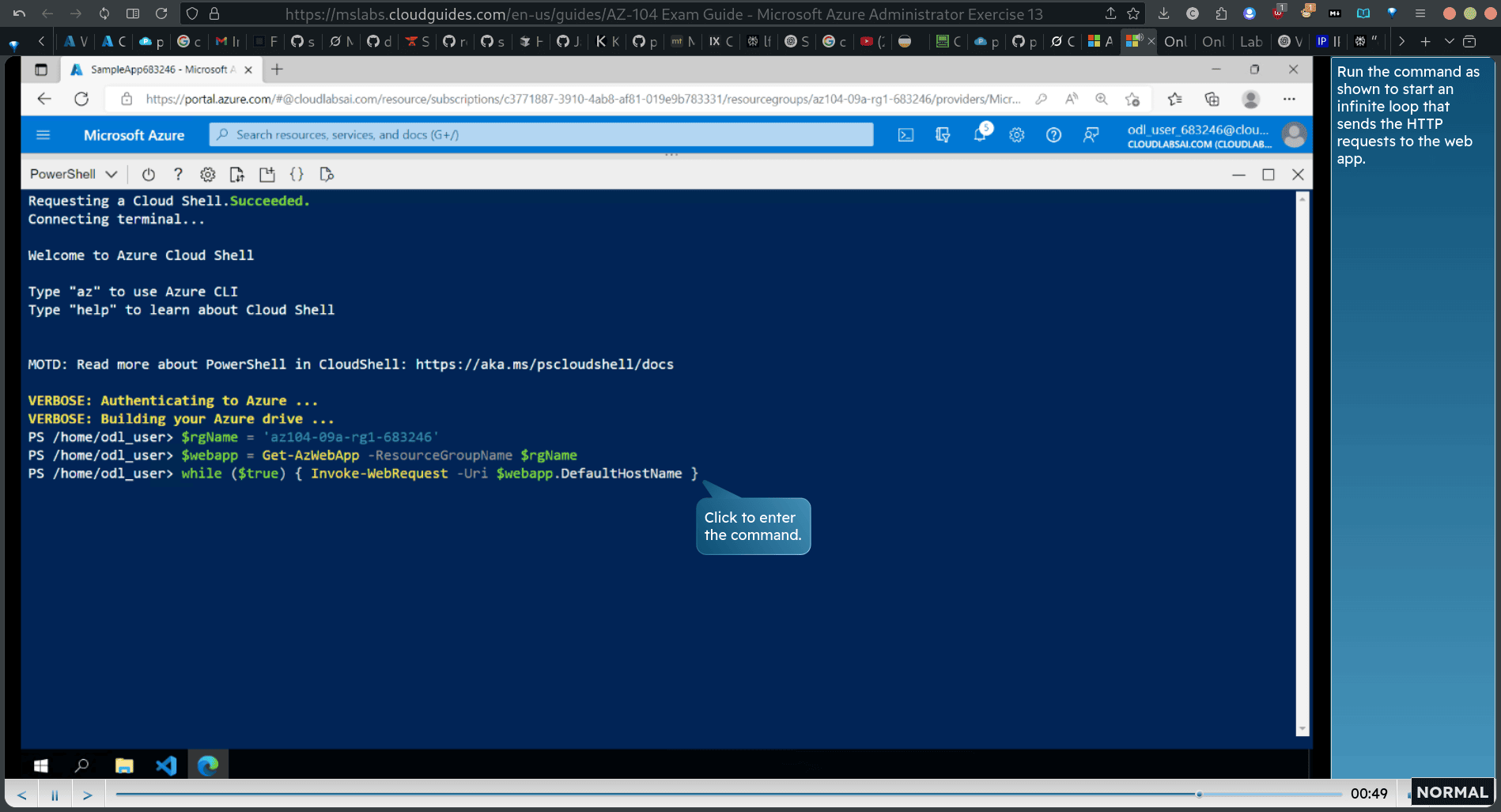The width and height of the screenshot is (1501, 812).
Task: Refresh the Azure portal page in Edge
Action: 81,99
